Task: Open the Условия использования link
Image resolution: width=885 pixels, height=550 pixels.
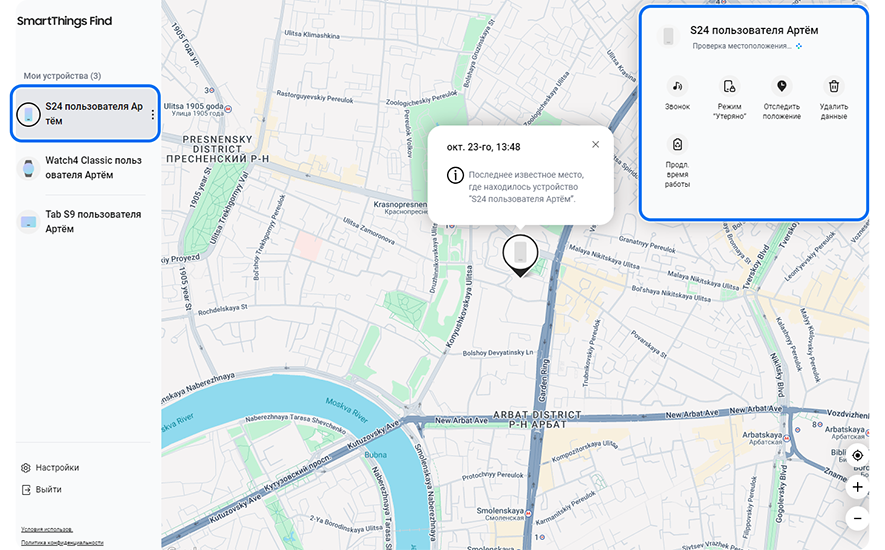Action: click(47, 529)
